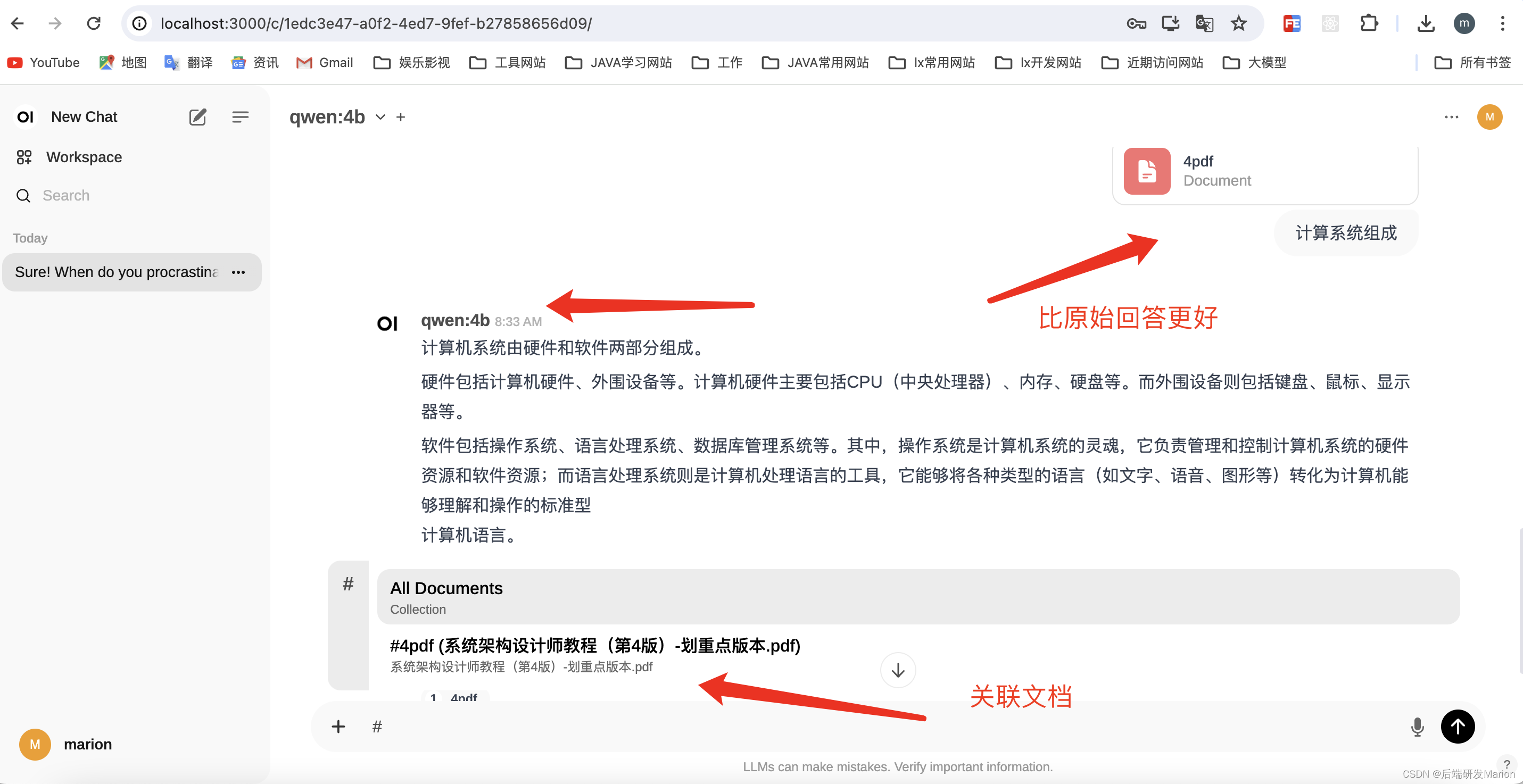Screen dimensions: 1523x784
Task: Click the add new chat plus button
Action: 197,117
